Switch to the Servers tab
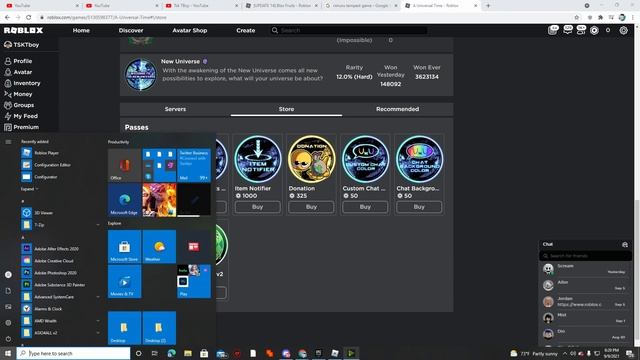This screenshot has height=360, width=640. tap(176, 109)
